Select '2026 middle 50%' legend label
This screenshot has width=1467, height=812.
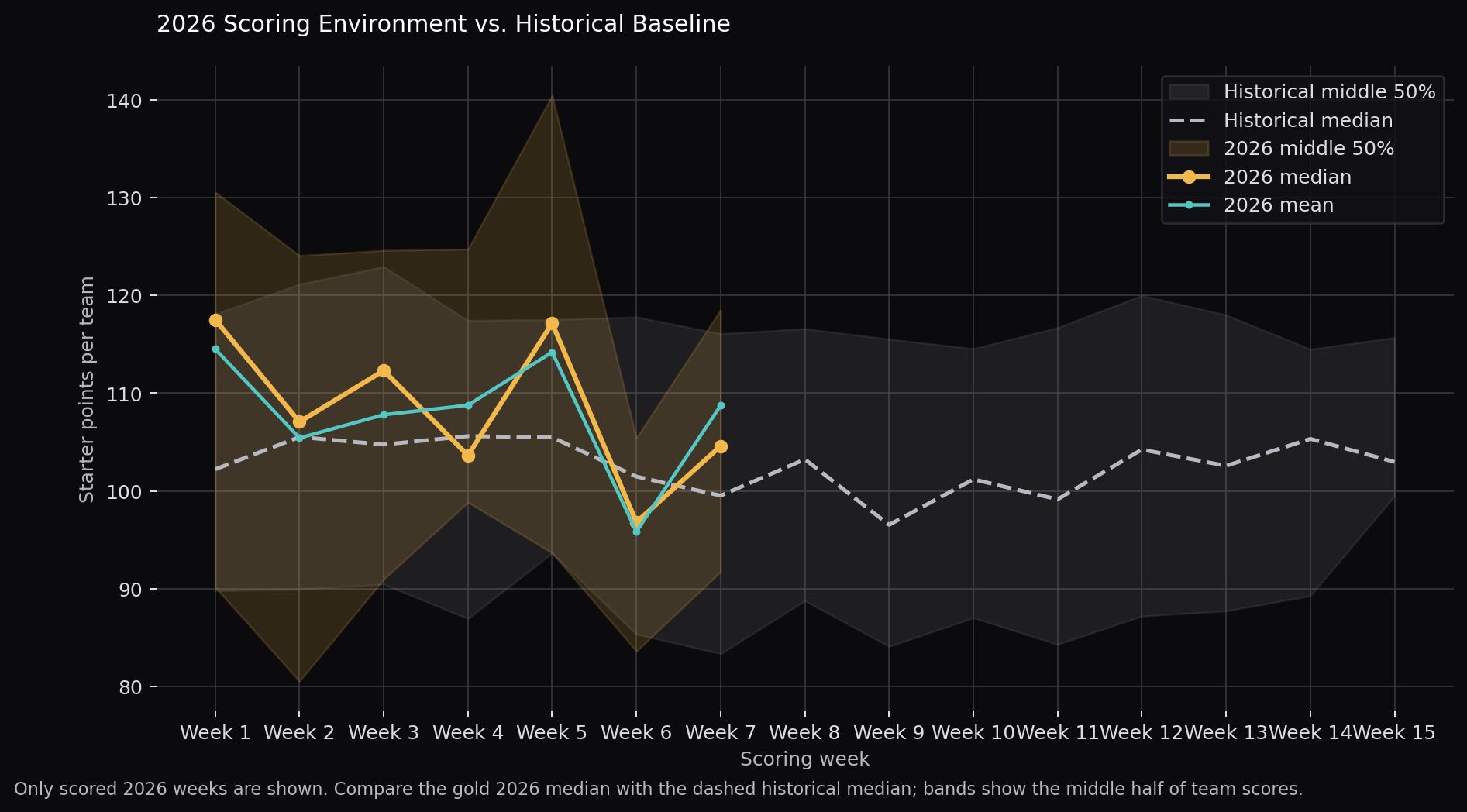coord(1309,149)
